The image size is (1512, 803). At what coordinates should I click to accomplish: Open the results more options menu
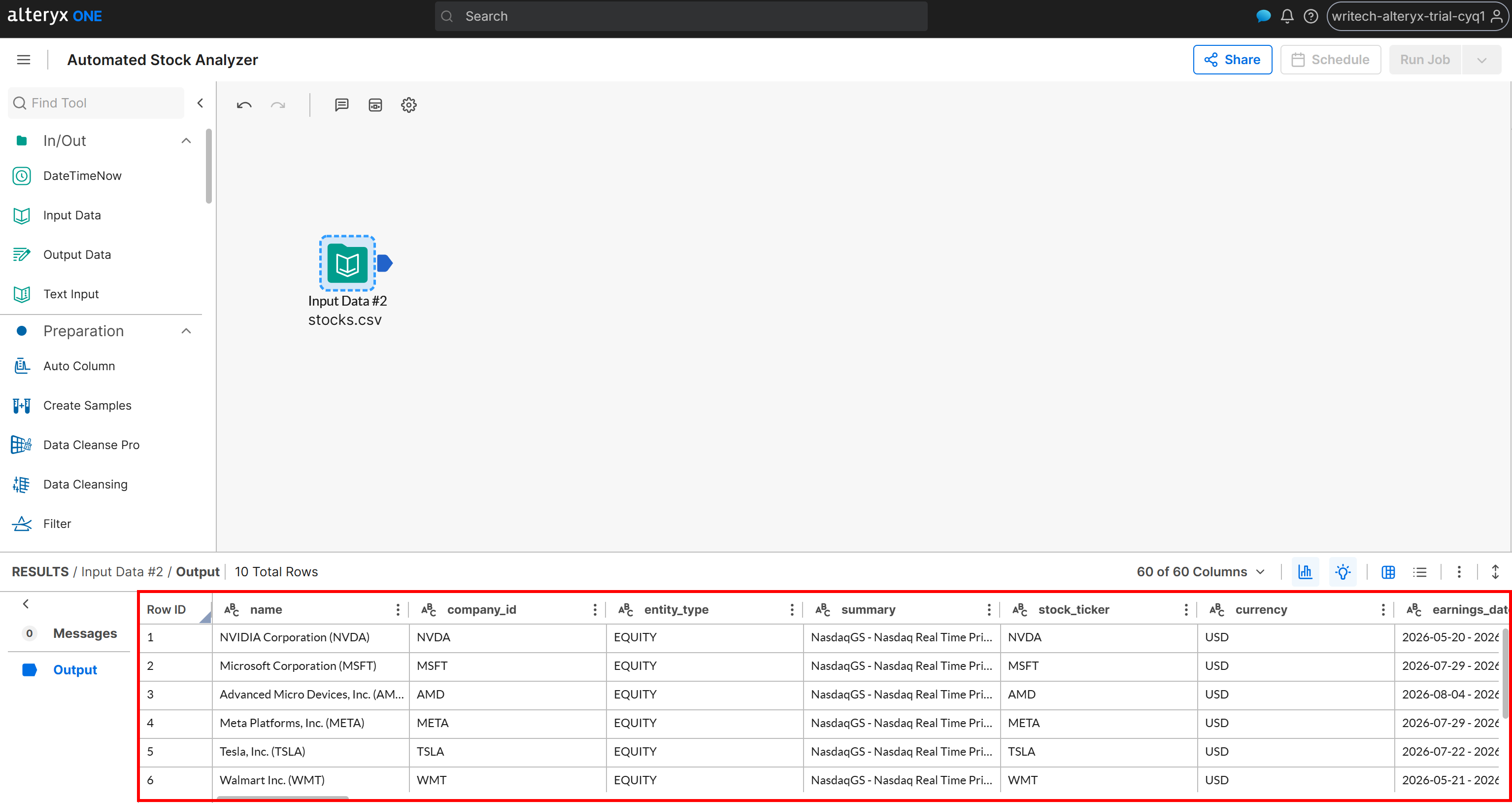(x=1459, y=571)
